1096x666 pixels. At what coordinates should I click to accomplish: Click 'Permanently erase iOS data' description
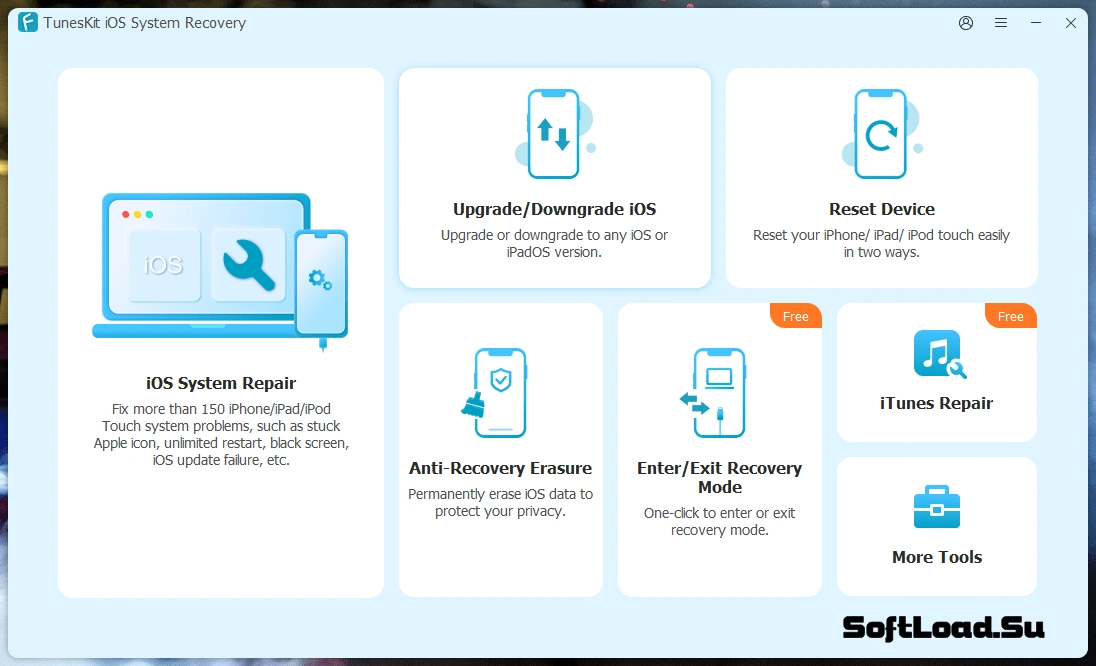(x=500, y=502)
